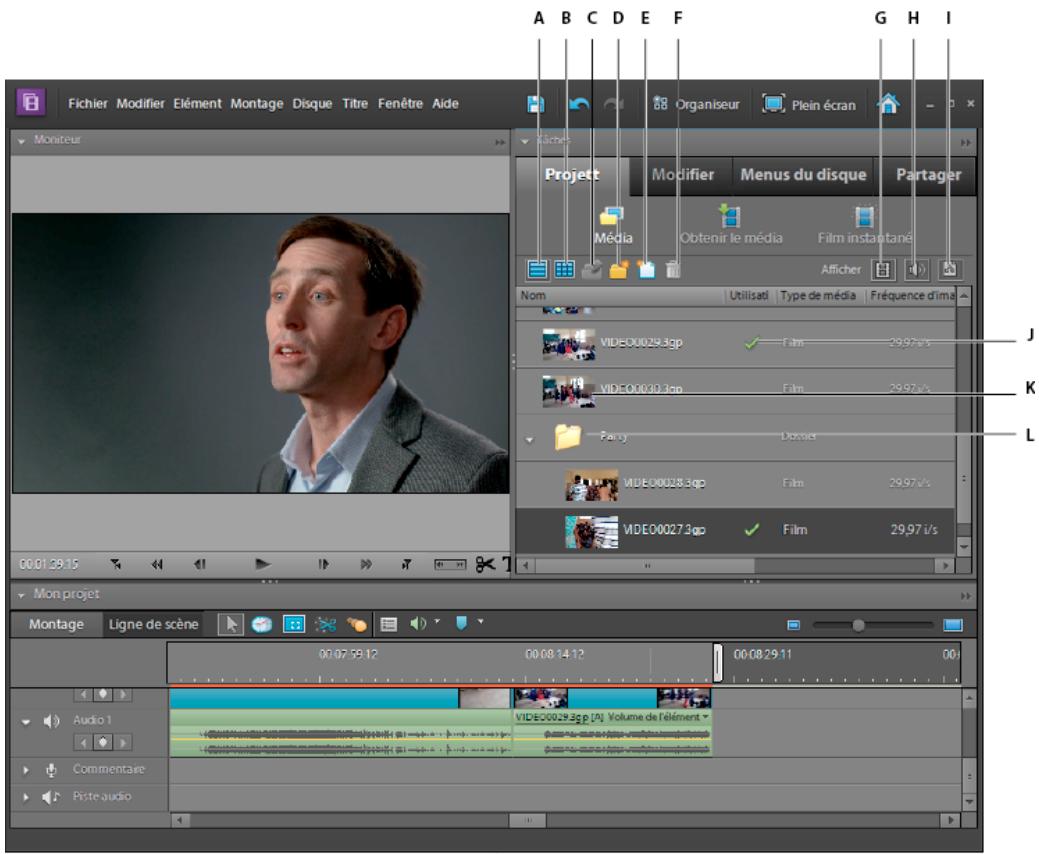Image resolution: width=1039 pixels, height=854 pixels.
Task: Open the audio tools dropdown in the timeline toolbar
Action: point(437,622)
